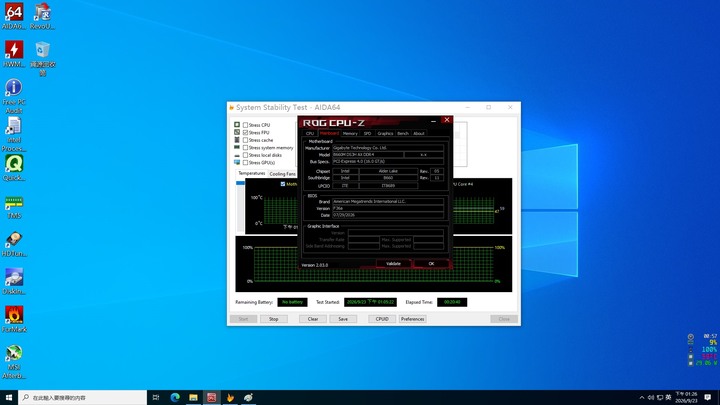This screenshot has height=405, width=720.
Task: Open the Bench tab in CPU-Z
Action: click(403, 133)
